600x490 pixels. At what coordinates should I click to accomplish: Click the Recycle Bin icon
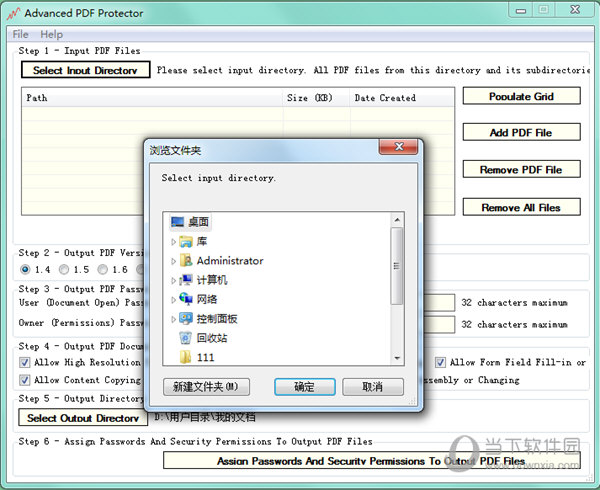click(x=186, y=338)
